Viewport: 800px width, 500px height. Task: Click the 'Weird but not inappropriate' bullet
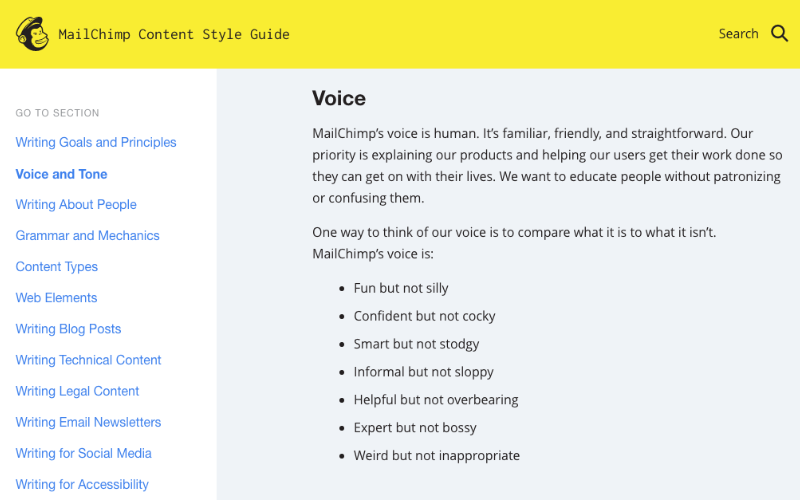click(x=436, y=456)
